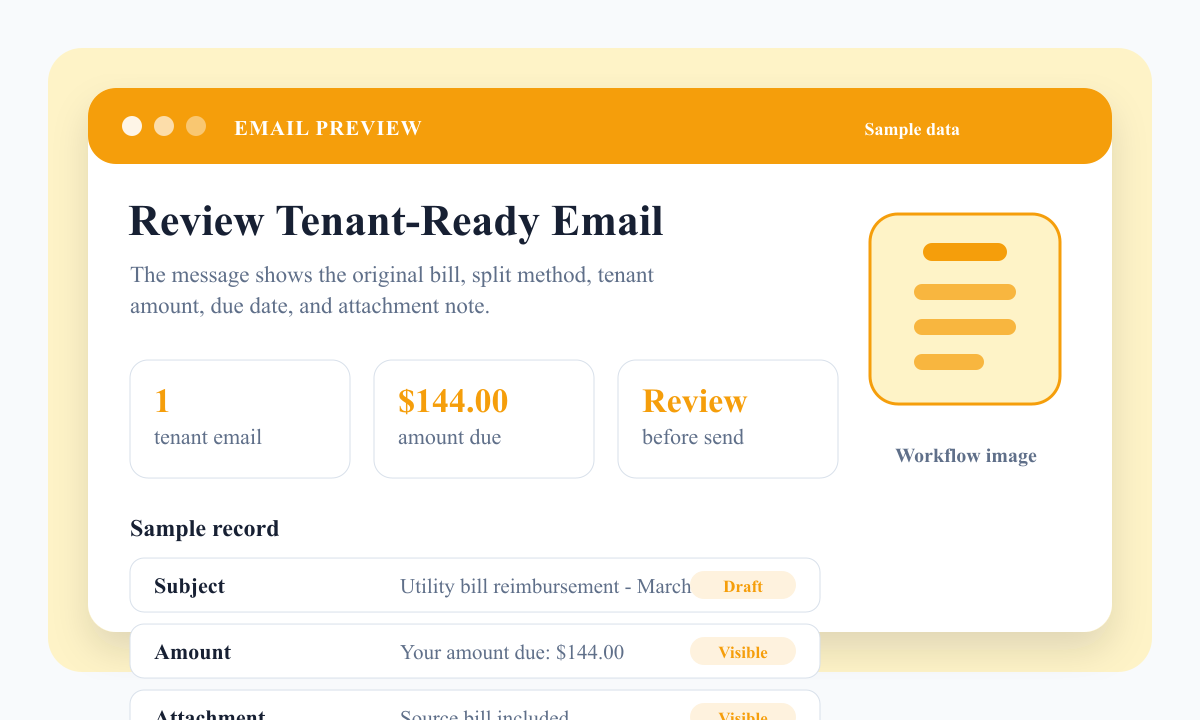Click the third window control dot
1200x720 pixels.
point(196,126)
